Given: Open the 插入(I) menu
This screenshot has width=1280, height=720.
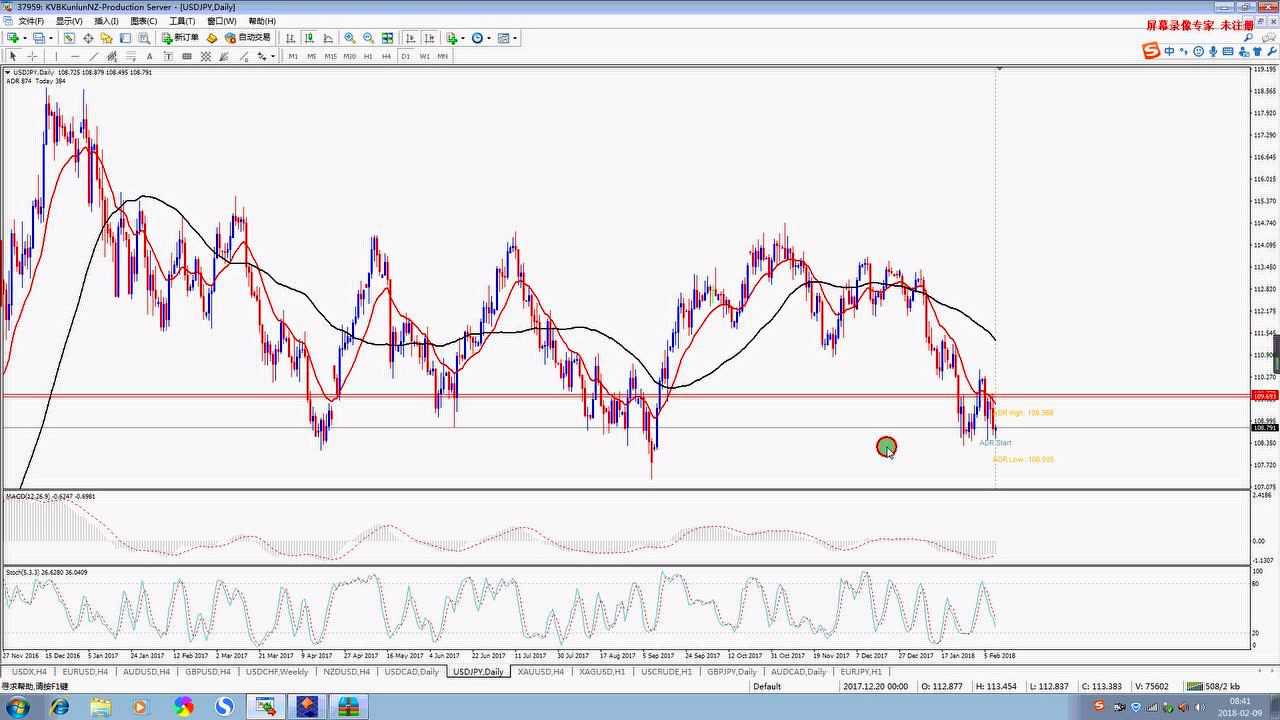Looking at the screenshot, I should (106, 21).
